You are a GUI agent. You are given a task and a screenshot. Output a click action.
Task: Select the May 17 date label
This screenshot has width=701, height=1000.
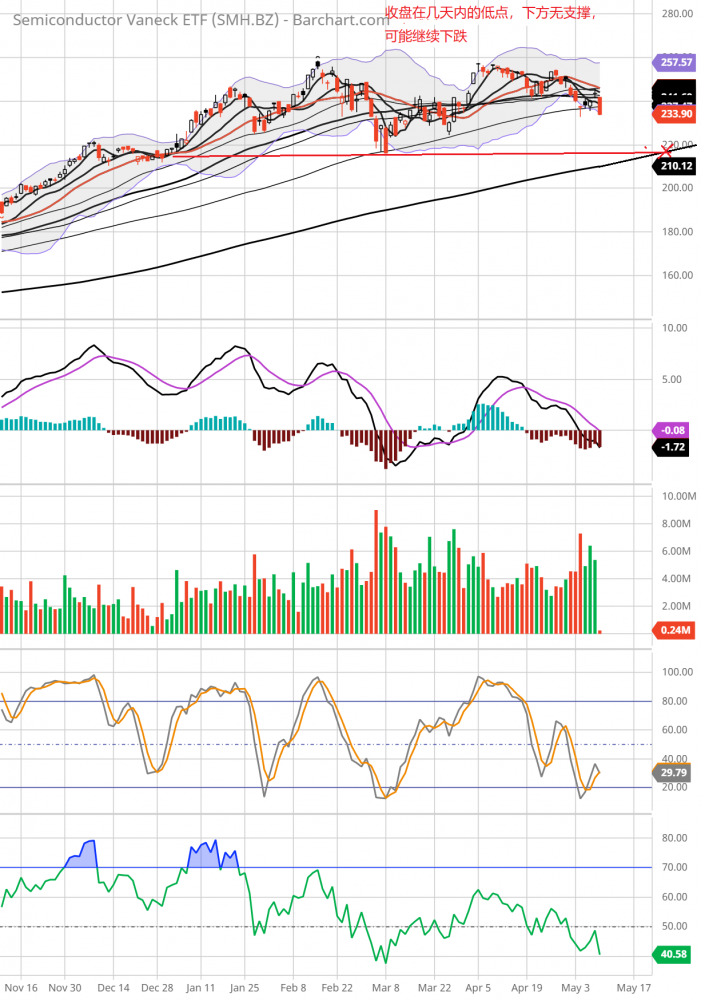tap(632, 986)
